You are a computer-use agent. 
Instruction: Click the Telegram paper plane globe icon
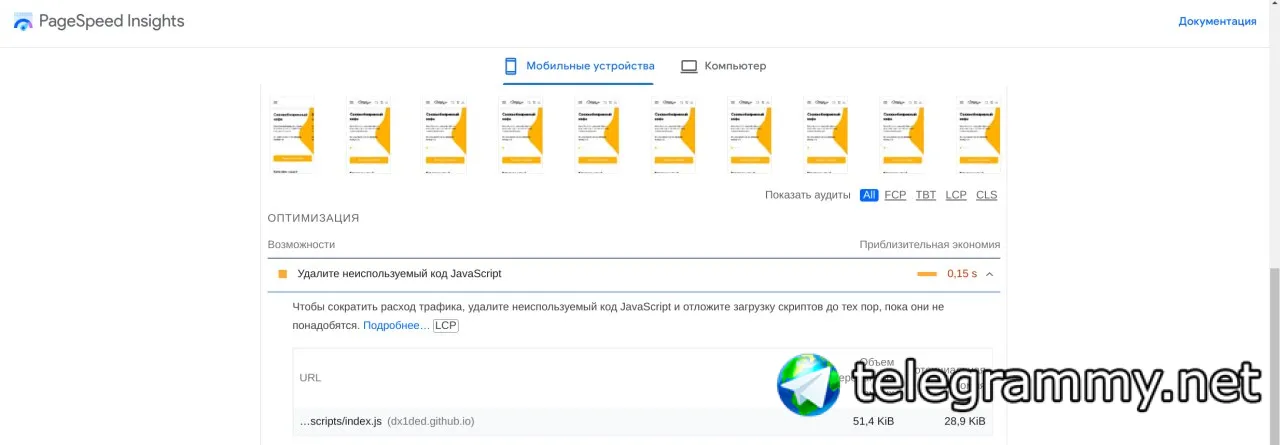click(x=810, y=385)
